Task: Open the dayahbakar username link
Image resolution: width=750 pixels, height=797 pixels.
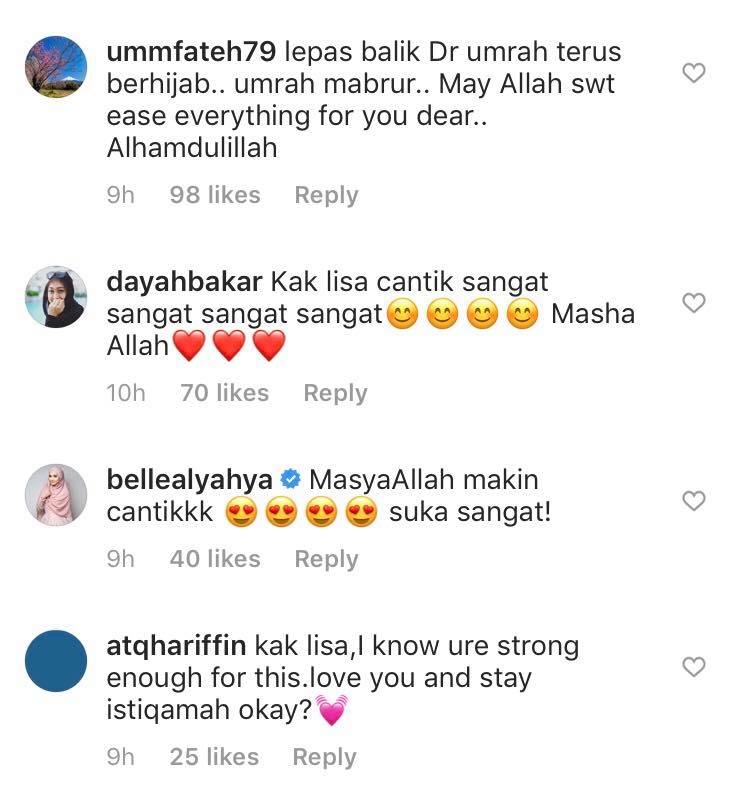Action: [x=184, y=282]
